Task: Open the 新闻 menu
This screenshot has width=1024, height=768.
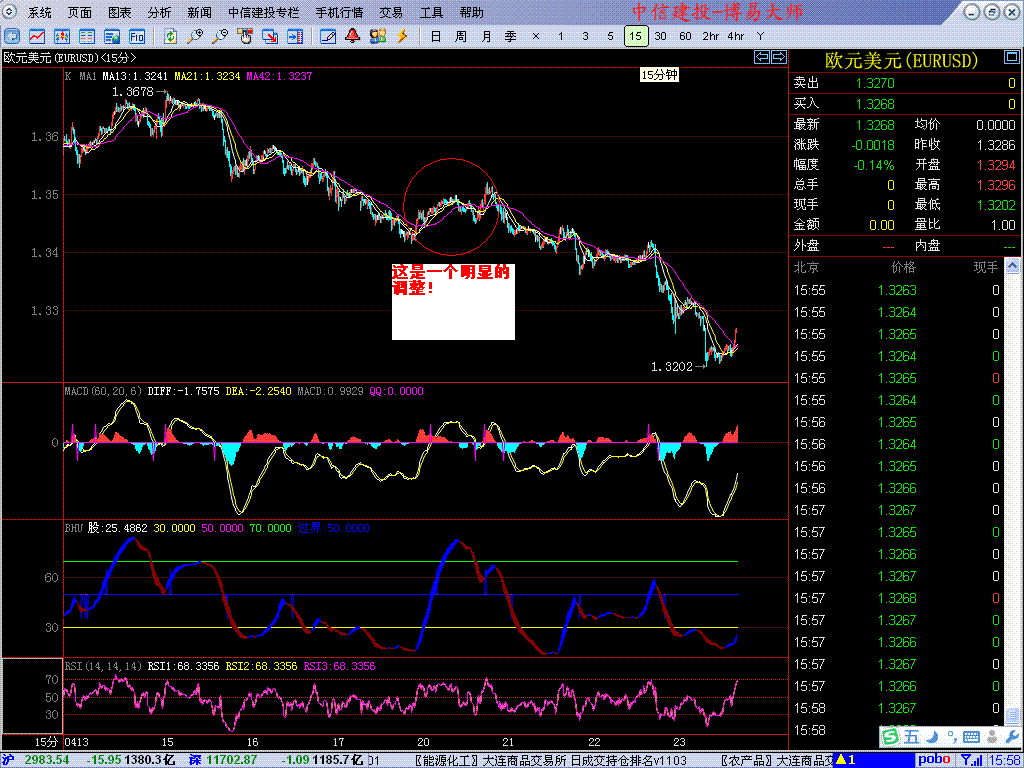Action: [x=200, y=12]
